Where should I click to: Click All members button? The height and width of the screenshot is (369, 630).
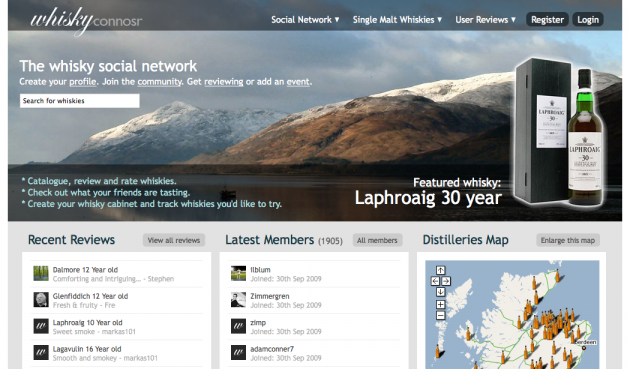(x=377, y=240)
